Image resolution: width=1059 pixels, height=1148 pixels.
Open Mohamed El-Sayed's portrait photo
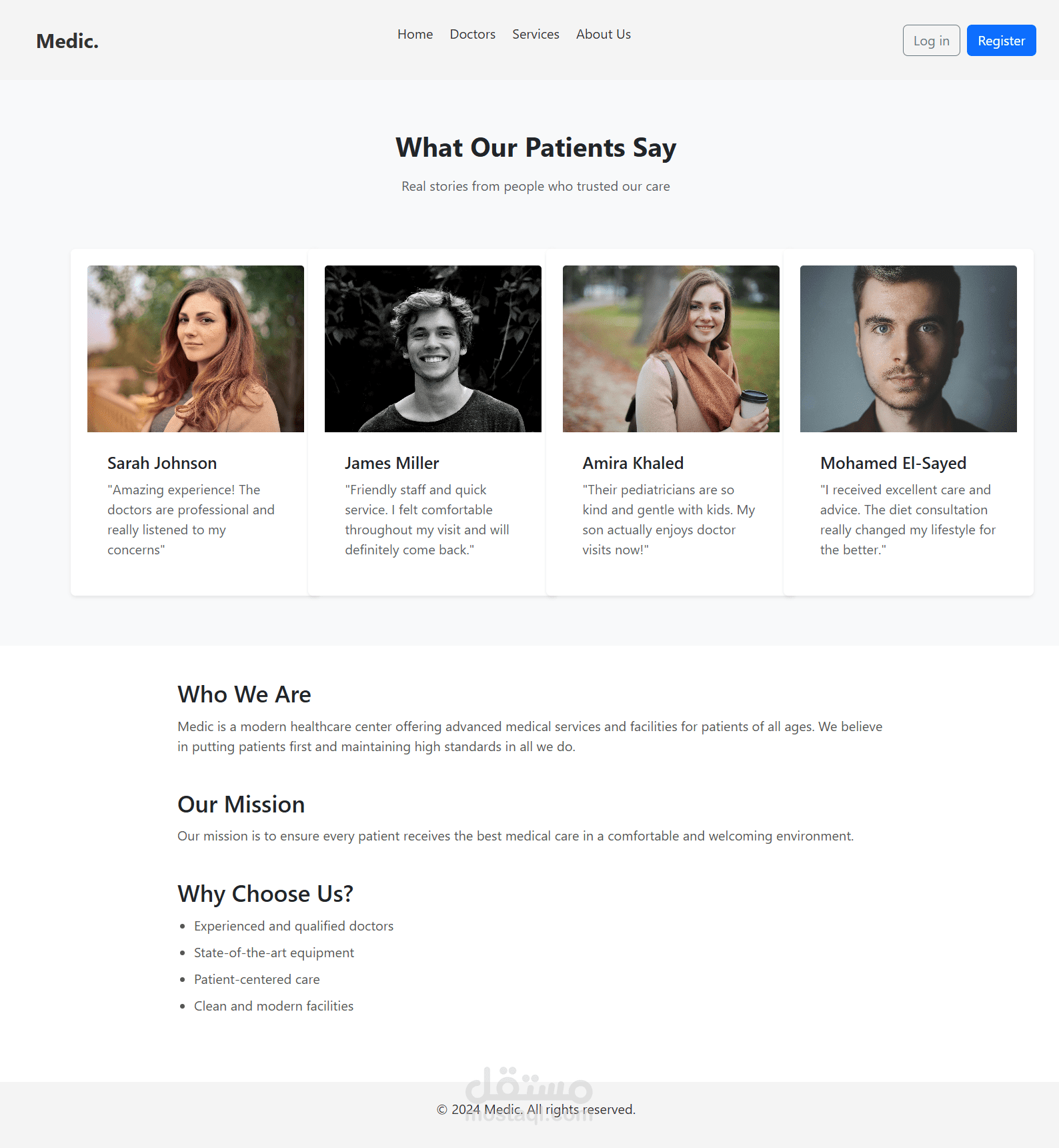(908, 349)
